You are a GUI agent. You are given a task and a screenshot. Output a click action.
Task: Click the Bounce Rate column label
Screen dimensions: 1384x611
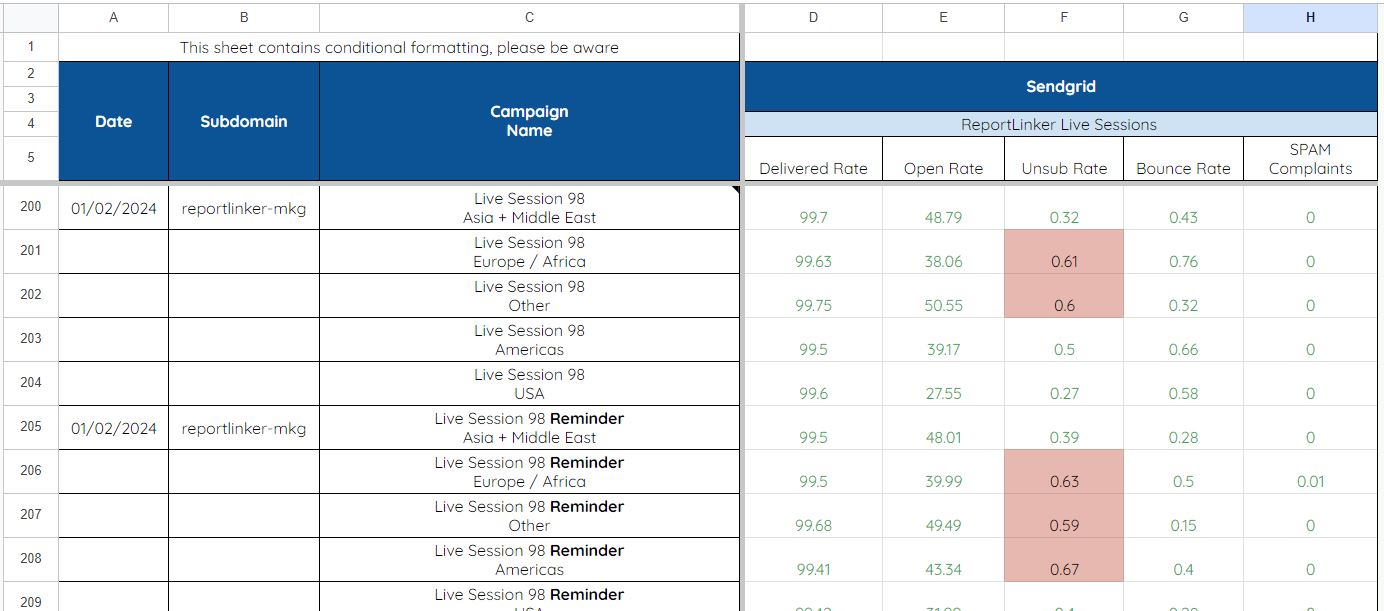[1183, 159]
